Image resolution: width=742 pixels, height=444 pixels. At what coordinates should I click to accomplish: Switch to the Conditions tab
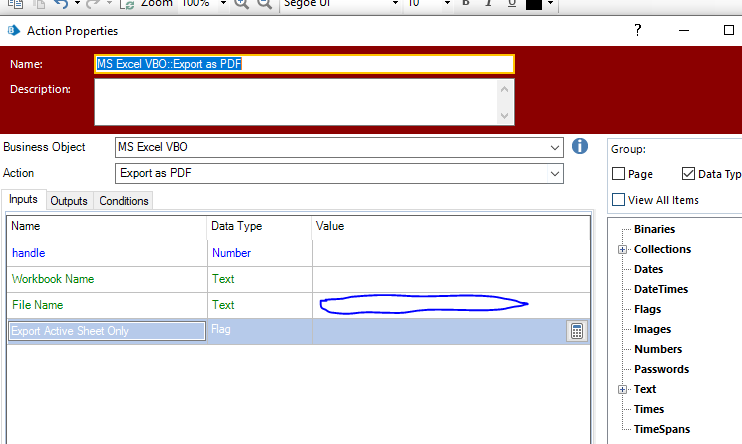coord(124,201)
